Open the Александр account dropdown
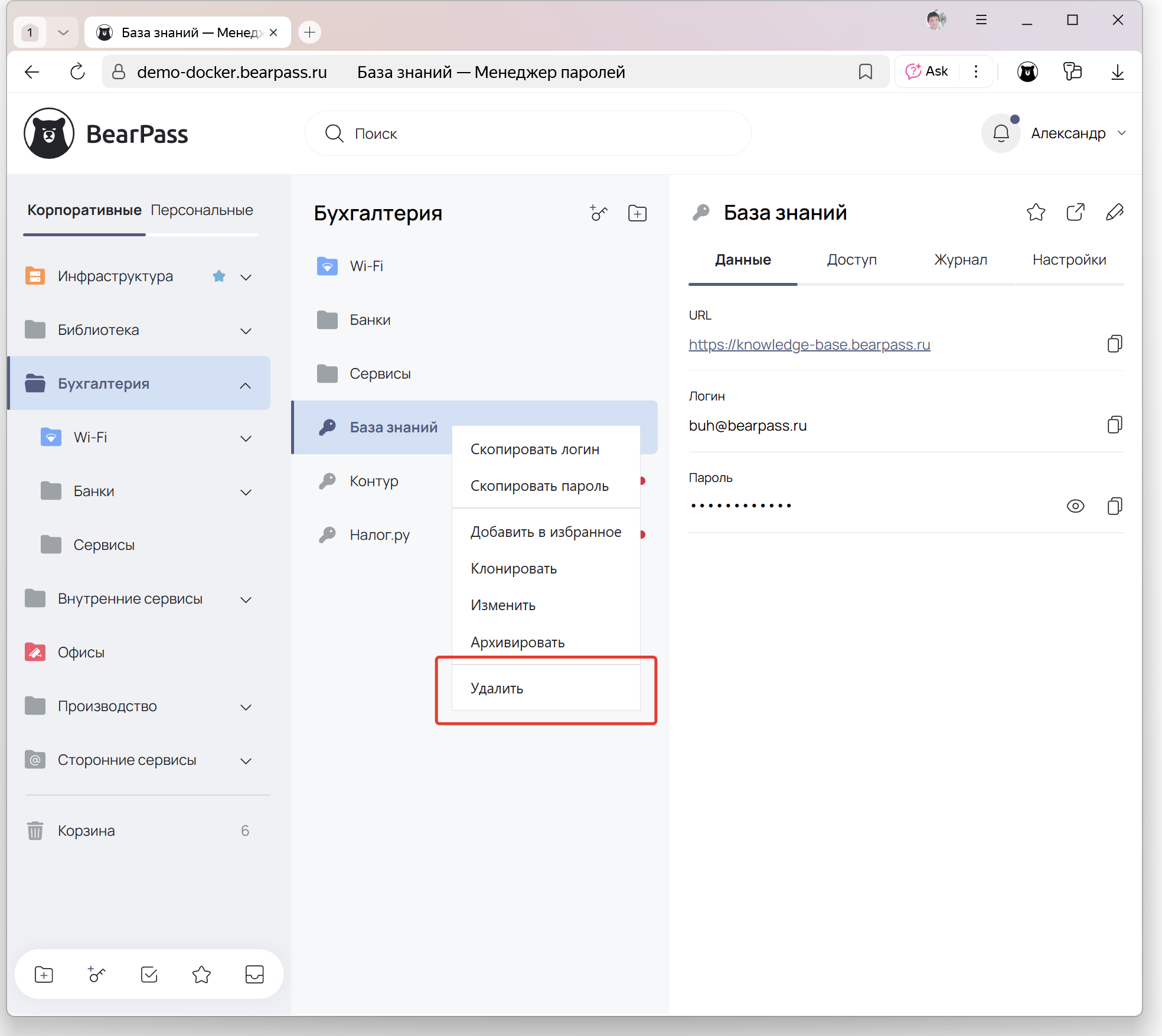The width and height of the screenshot is (1162, 1036). click(x=1078, y=133)
